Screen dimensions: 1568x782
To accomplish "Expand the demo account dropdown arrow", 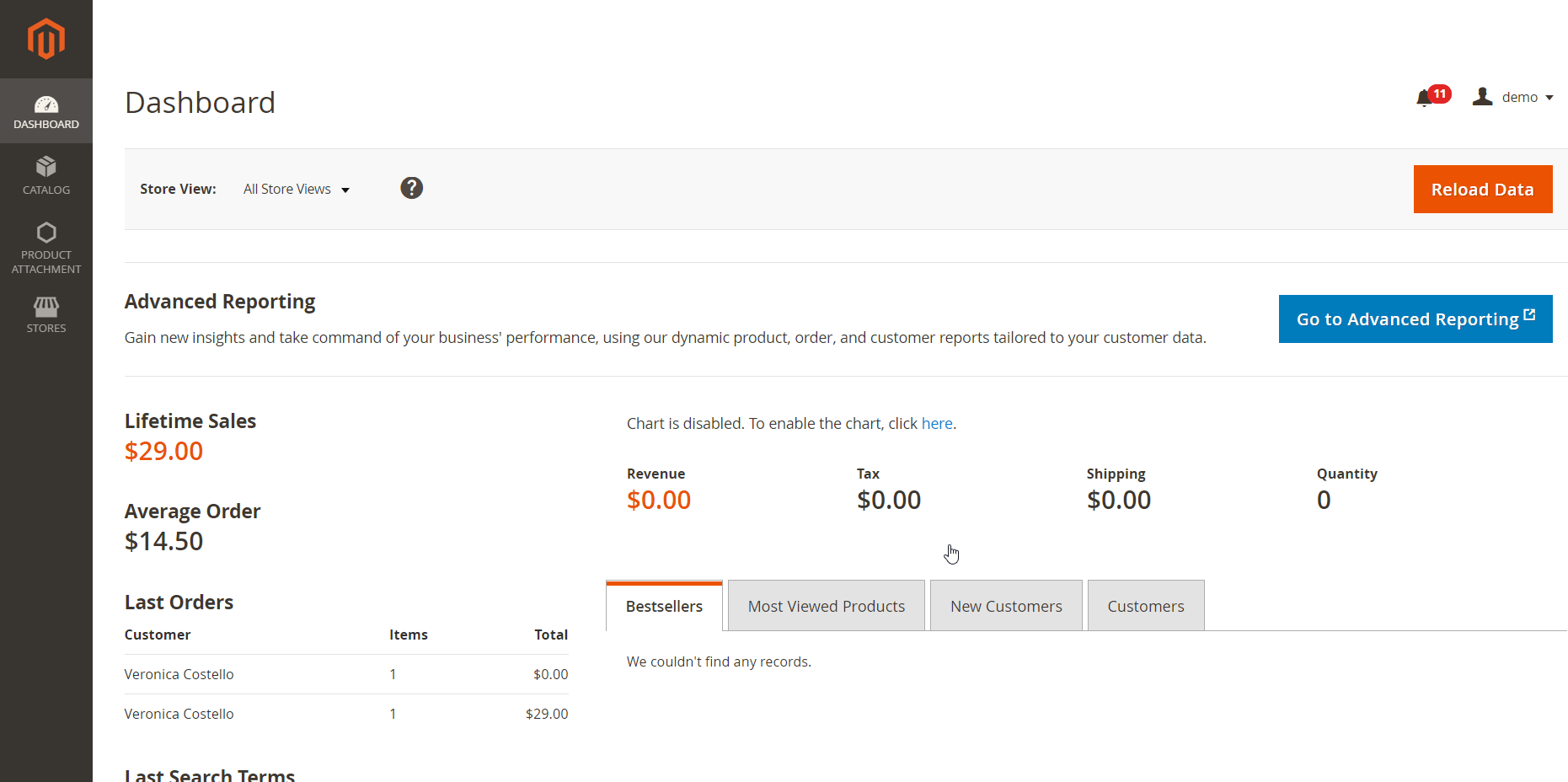I will tap(1549, 98).
